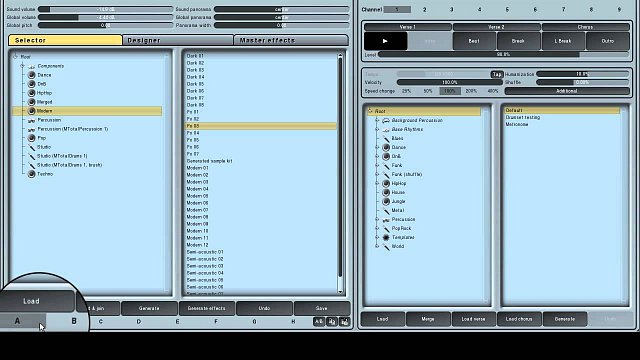This screenshot has width=640, height=360.
Task: Select preset slot F
Action: [x=216, y=322]
